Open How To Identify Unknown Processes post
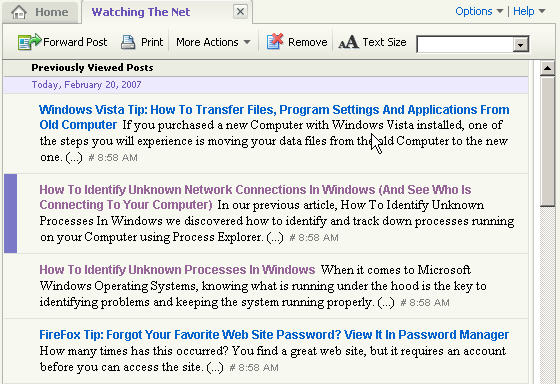This screenshot has width=560, height=384. pyautogui.click(x=177, y=269)
